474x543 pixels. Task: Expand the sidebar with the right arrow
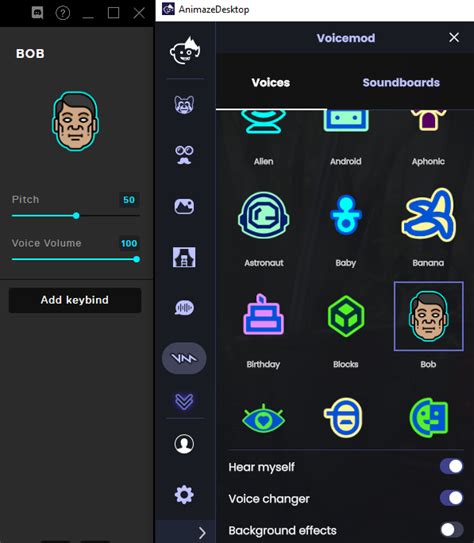pos(202,533)
